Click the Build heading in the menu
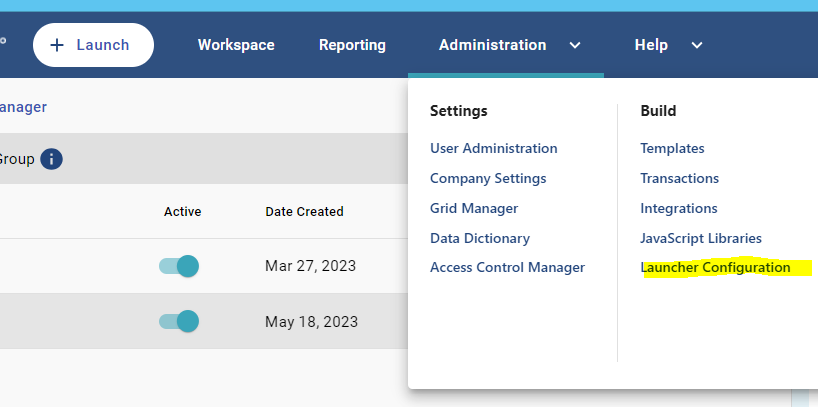The image size is (818, 407). [658, 111]
